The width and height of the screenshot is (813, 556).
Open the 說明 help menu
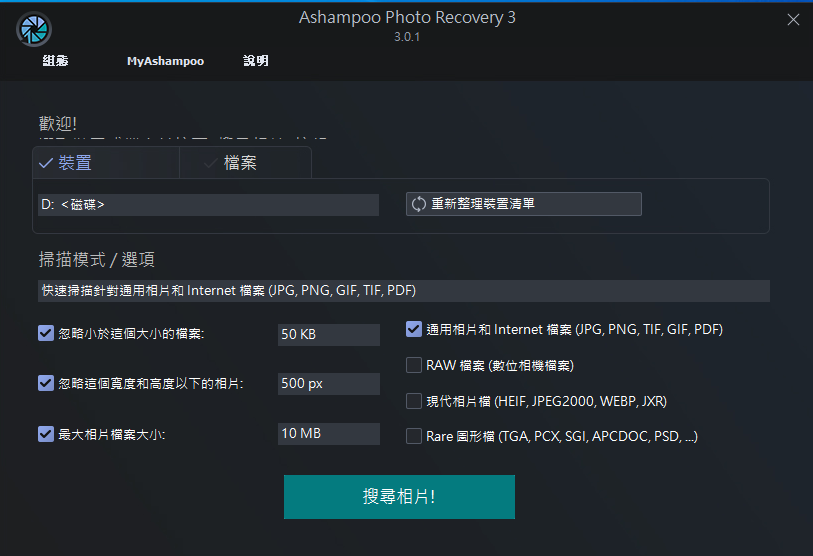256,61
